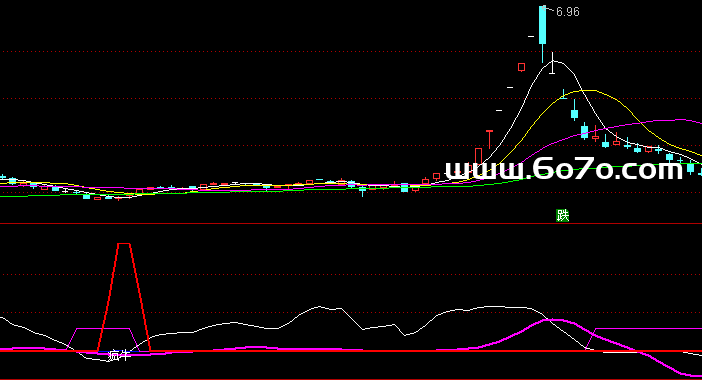Click the cyan candle with long lower wick
The image size is (702, 380).
tap(362, 191)
